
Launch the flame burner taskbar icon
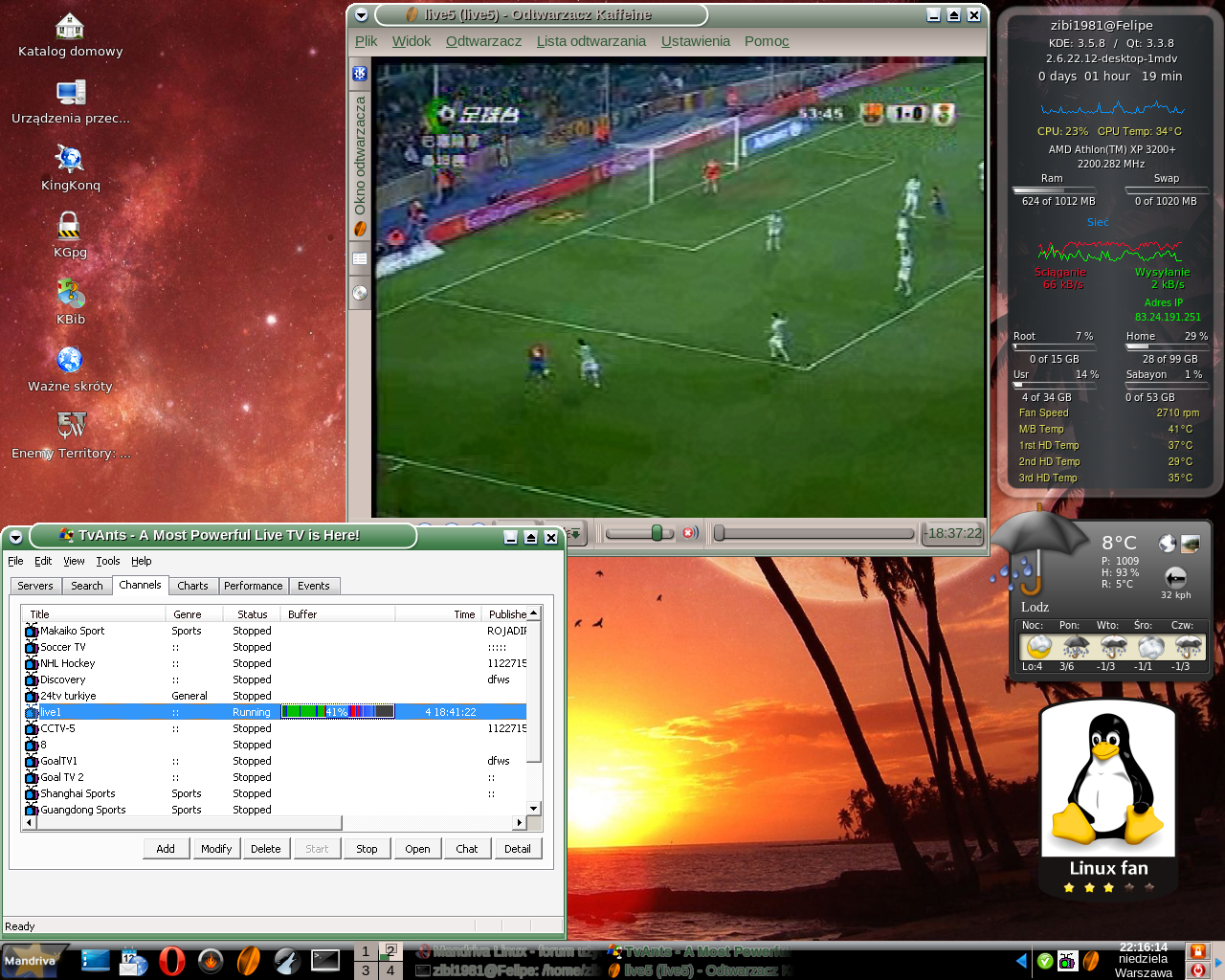[211, 960]
